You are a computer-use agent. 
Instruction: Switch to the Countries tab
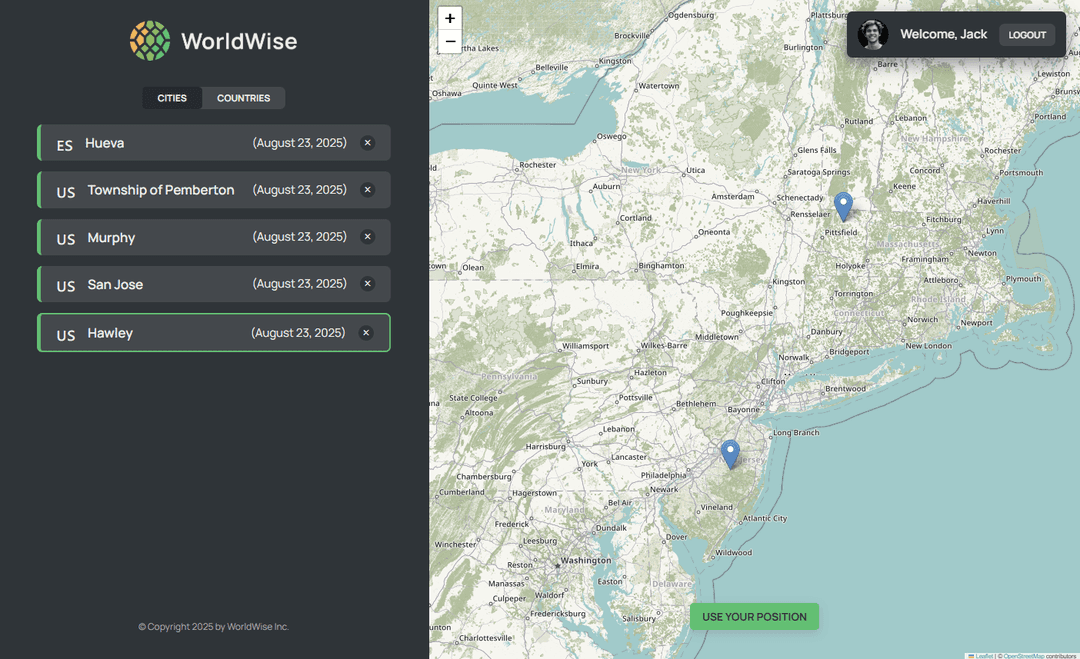coord(243,98)
